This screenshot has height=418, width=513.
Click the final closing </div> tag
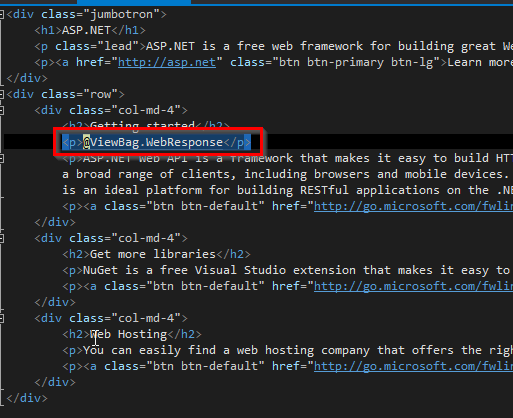point(27,398)
